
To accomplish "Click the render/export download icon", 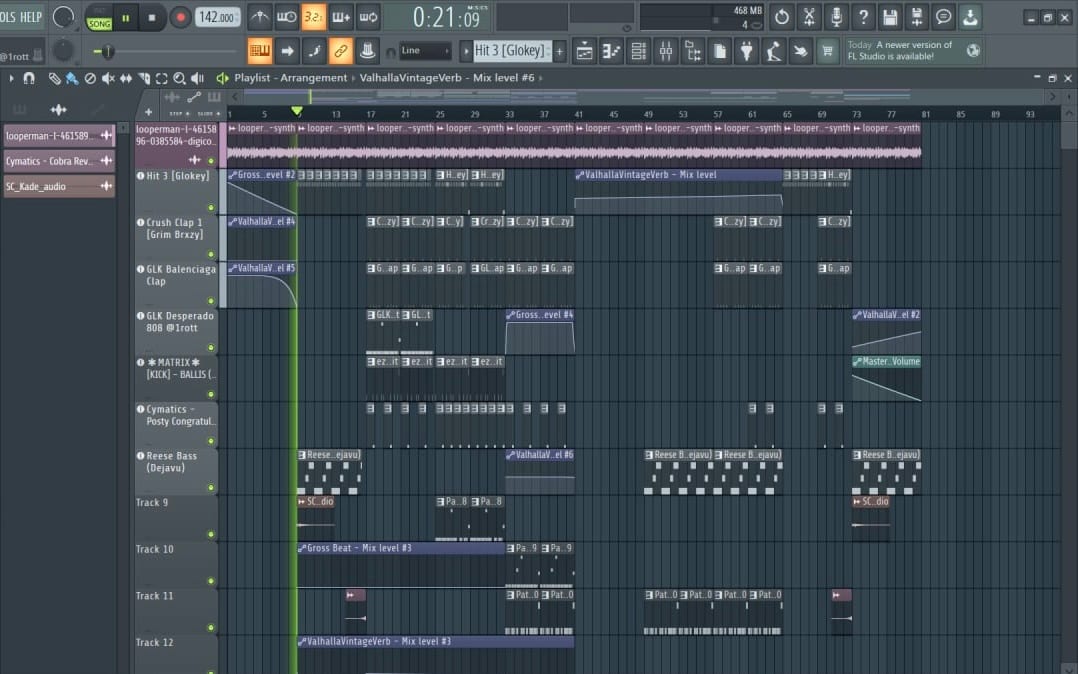I will tap(970, 17).
